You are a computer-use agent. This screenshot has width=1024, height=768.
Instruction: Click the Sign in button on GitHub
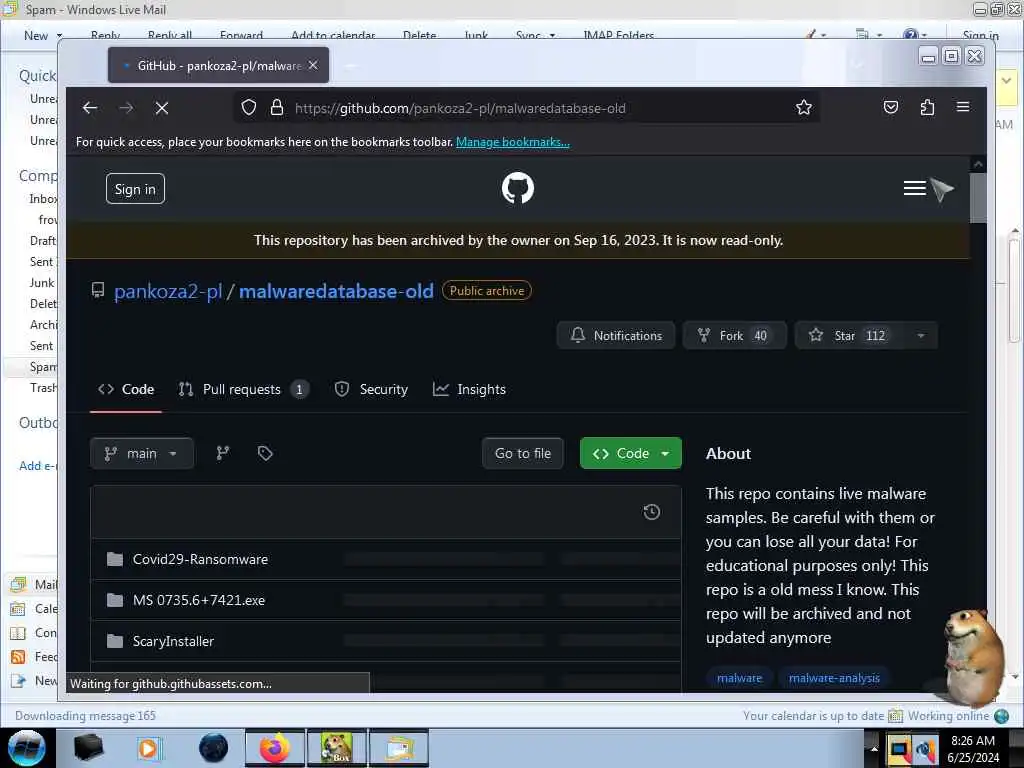pos(135,189)
